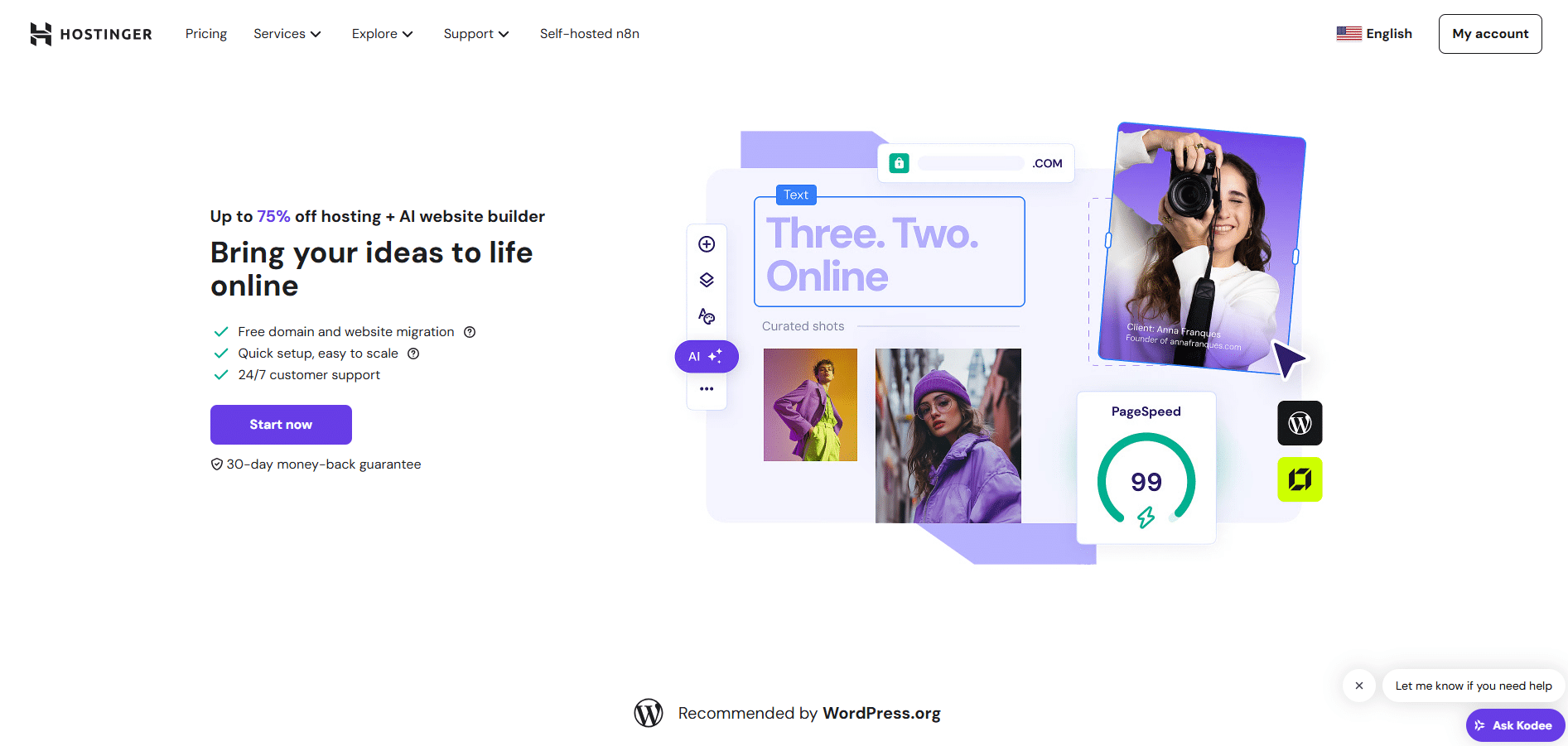Dismiss the Kodee help message bubble
Screen dimensions: 1568x746
coord(1359,686)
